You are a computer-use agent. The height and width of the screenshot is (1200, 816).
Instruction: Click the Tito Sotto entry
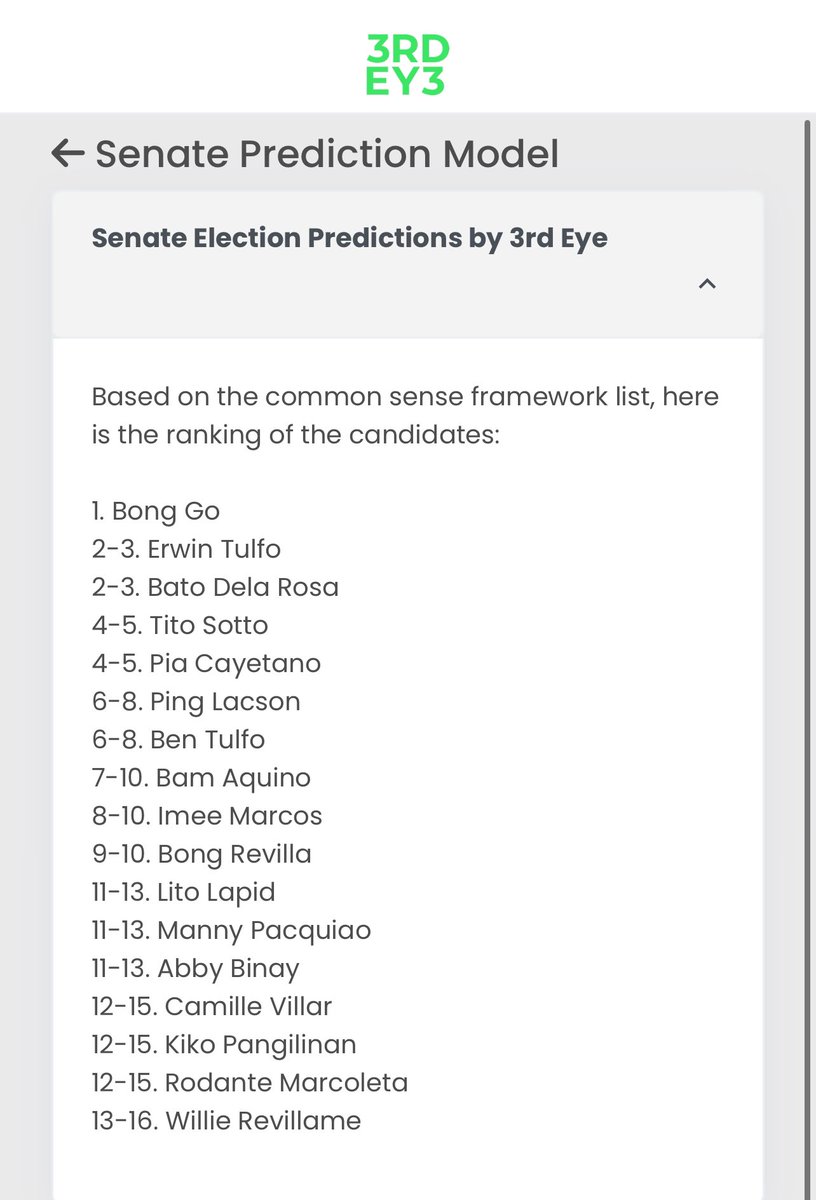point(180,625)
